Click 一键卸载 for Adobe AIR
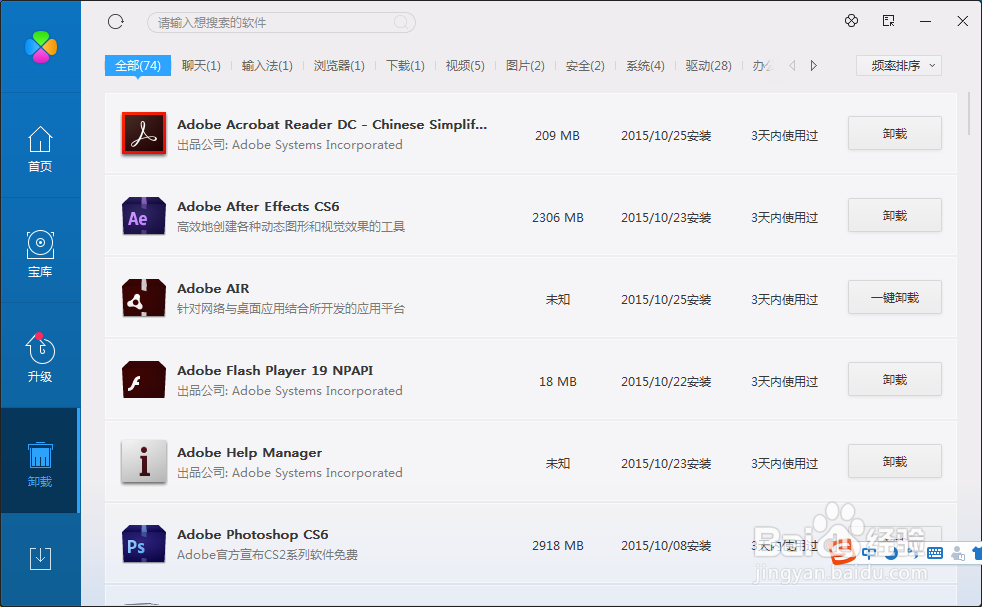The width and height of the screenshot is (982, 607). (x=894, y=298)
